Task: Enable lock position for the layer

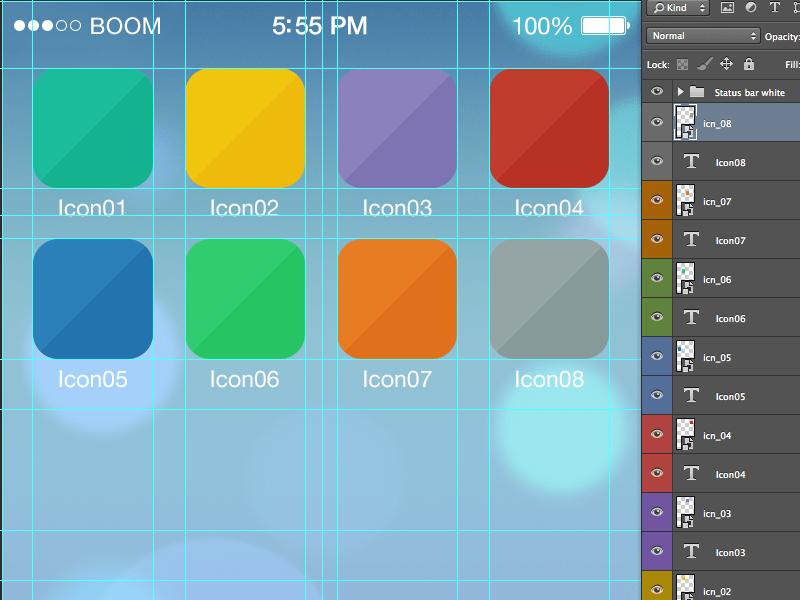Action: click(727, 63)
